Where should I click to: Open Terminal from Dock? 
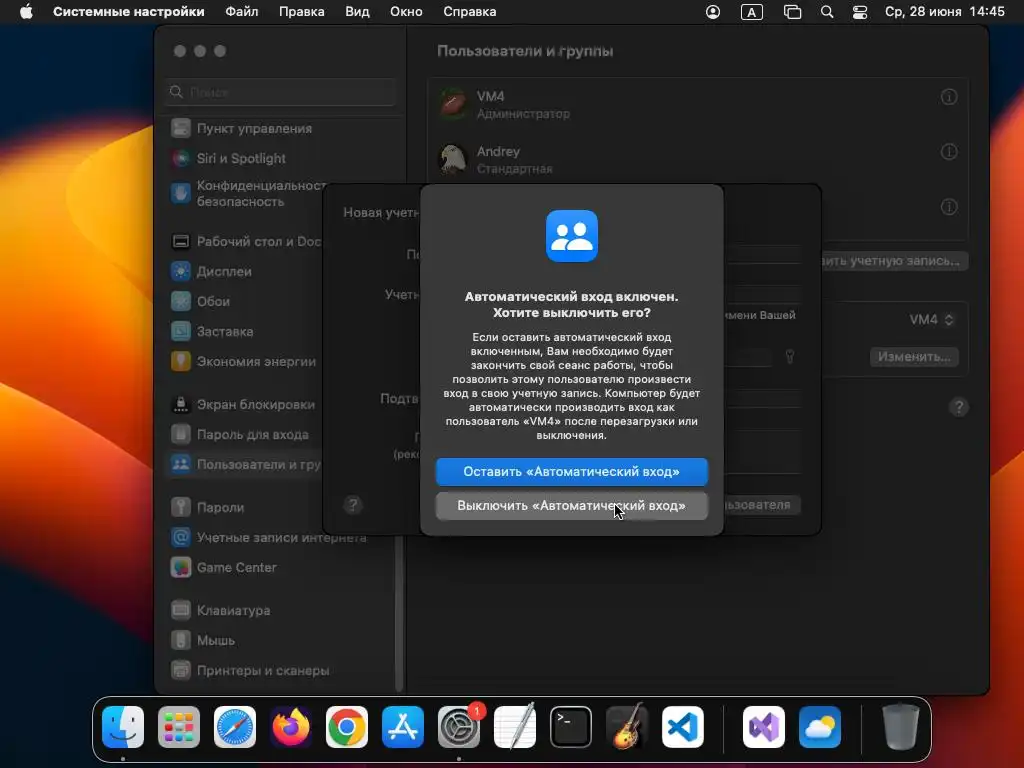point(571,727)
